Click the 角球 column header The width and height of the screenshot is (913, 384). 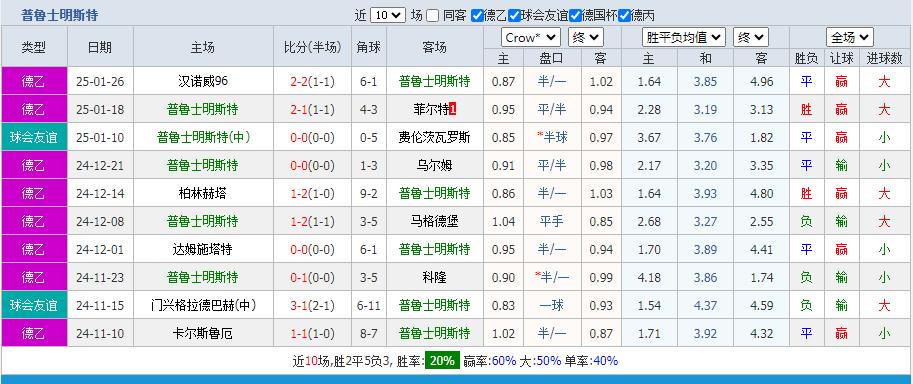click(x=369, y=47)
